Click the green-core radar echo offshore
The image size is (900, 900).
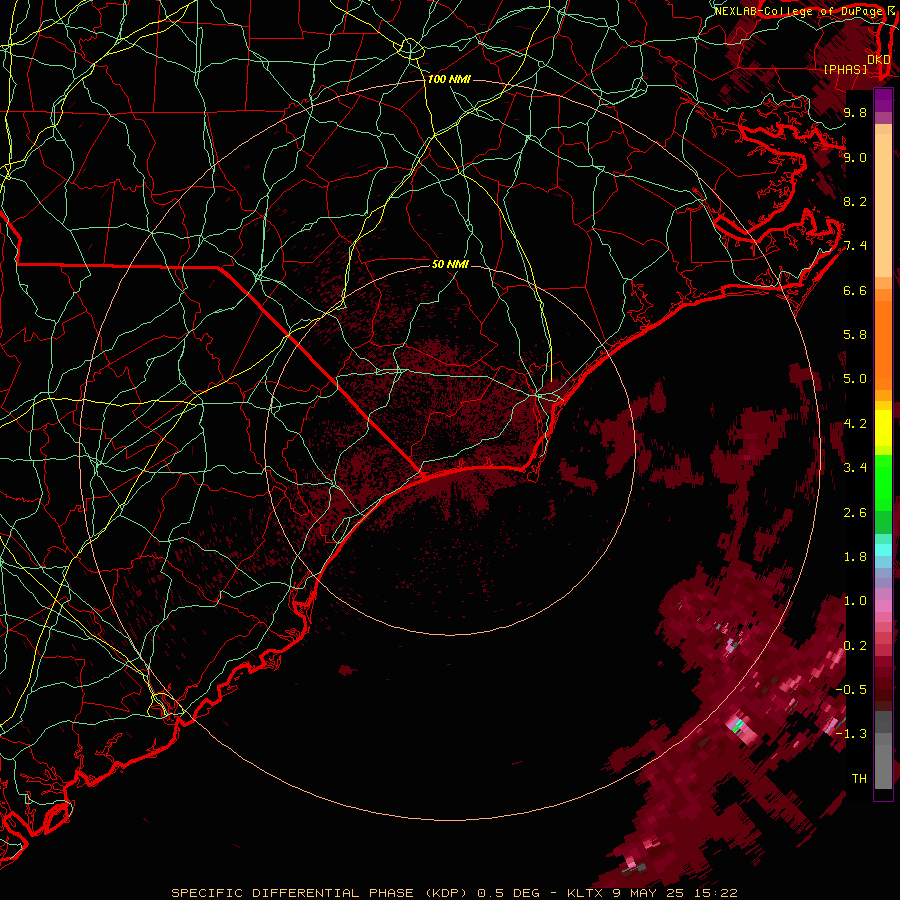(738, 725)
